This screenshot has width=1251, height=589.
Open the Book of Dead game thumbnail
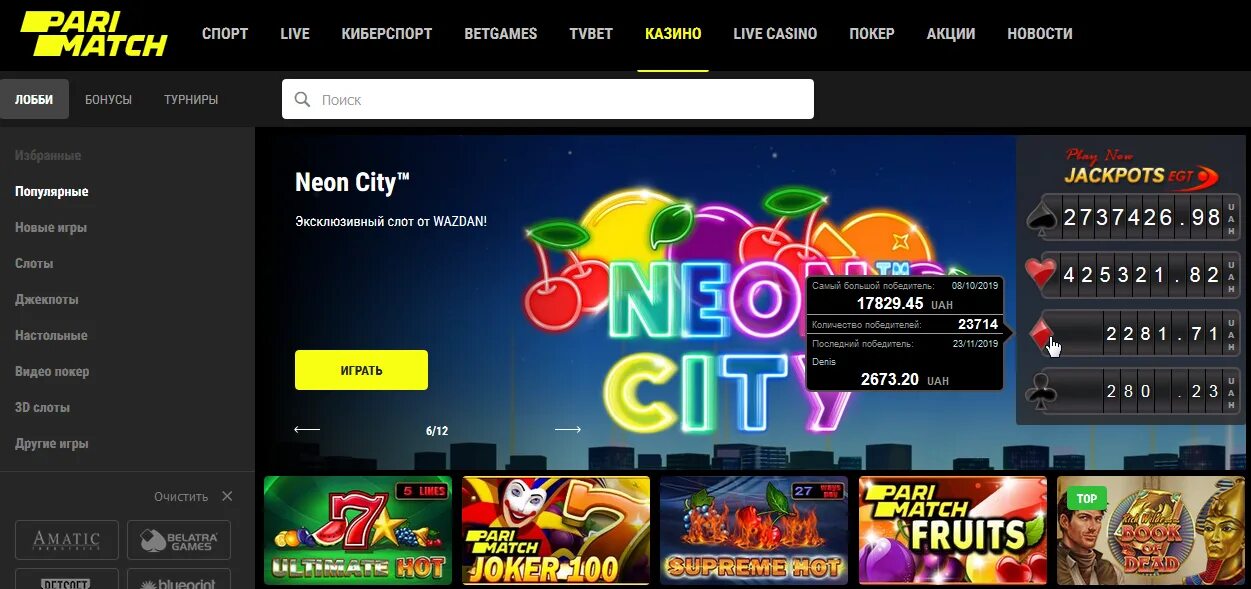point(1151,530)
